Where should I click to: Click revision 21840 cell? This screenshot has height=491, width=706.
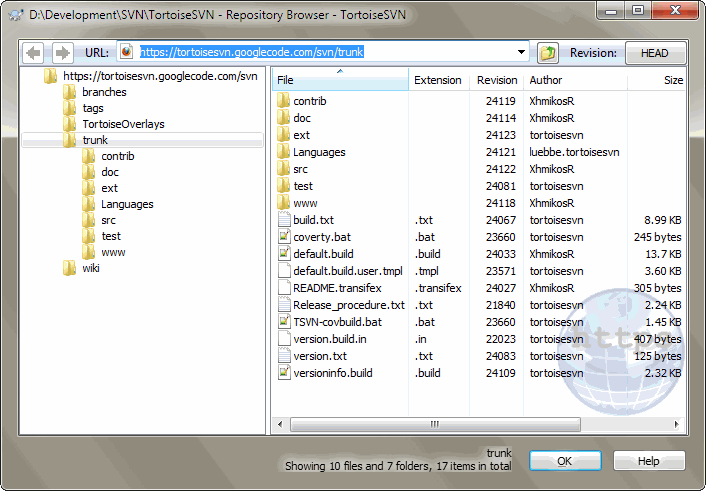coord(500,305)
